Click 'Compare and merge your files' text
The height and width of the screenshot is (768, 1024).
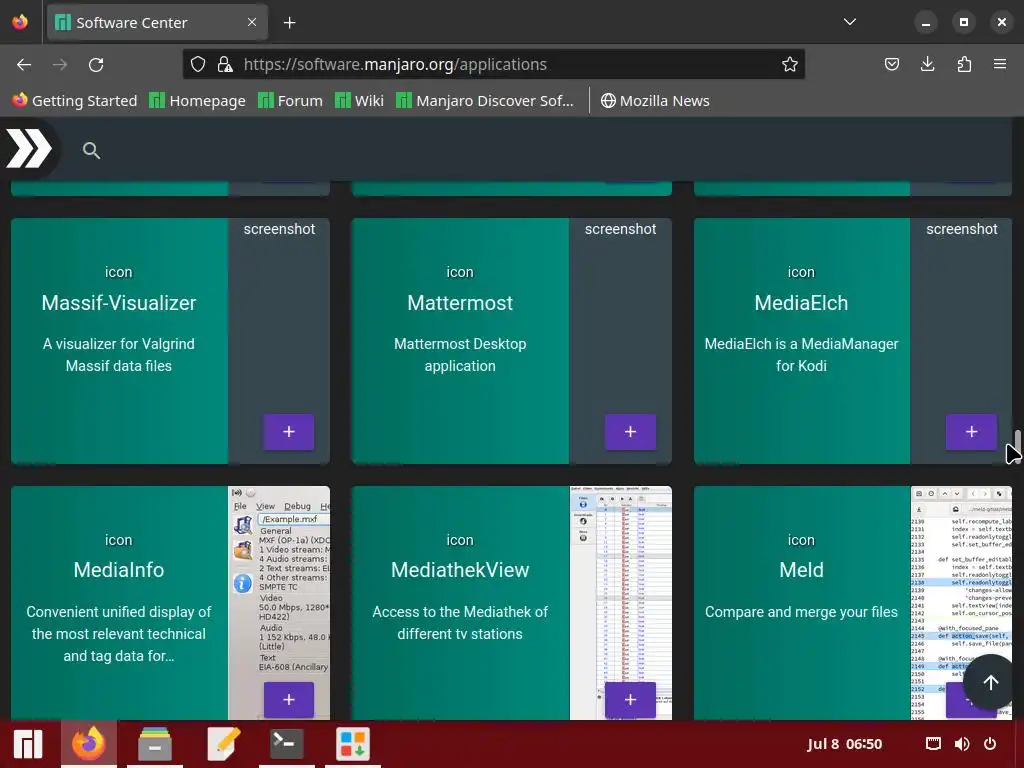(x=801, y=612)
